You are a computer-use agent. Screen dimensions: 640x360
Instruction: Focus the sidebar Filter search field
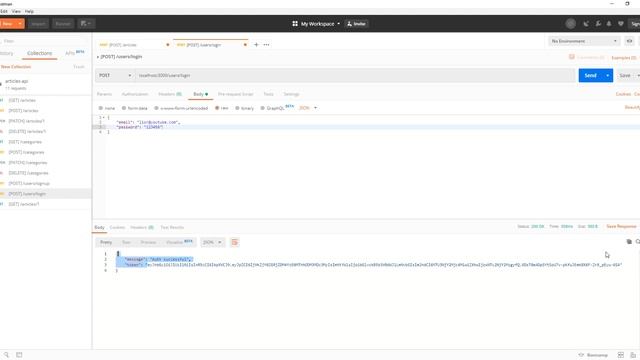coord(45,41)
